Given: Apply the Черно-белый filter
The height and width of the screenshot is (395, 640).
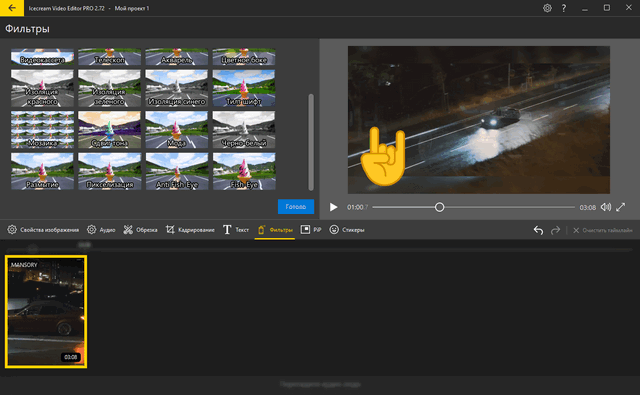Looking at the screenshot, I should pyautogui.click(x=244, y=130).
